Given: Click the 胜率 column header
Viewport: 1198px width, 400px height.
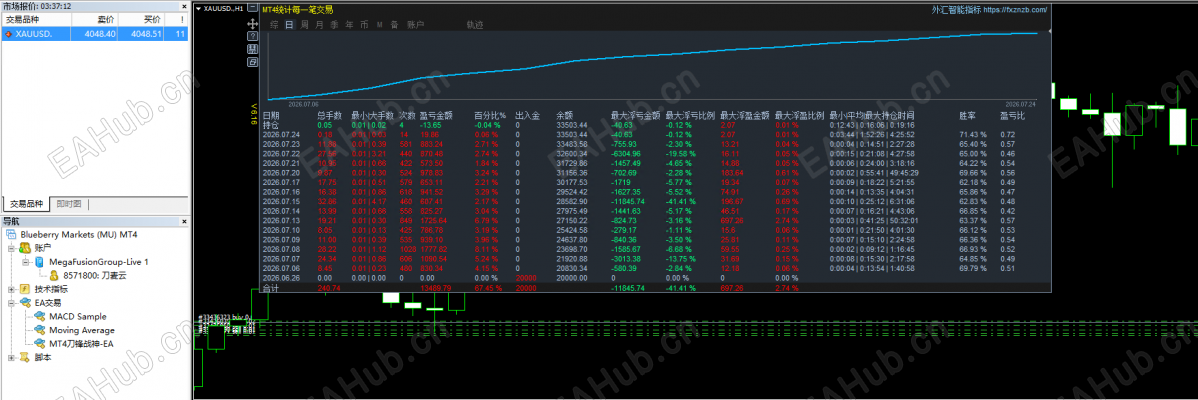Looking at the screenshot, I should point(968,116).
